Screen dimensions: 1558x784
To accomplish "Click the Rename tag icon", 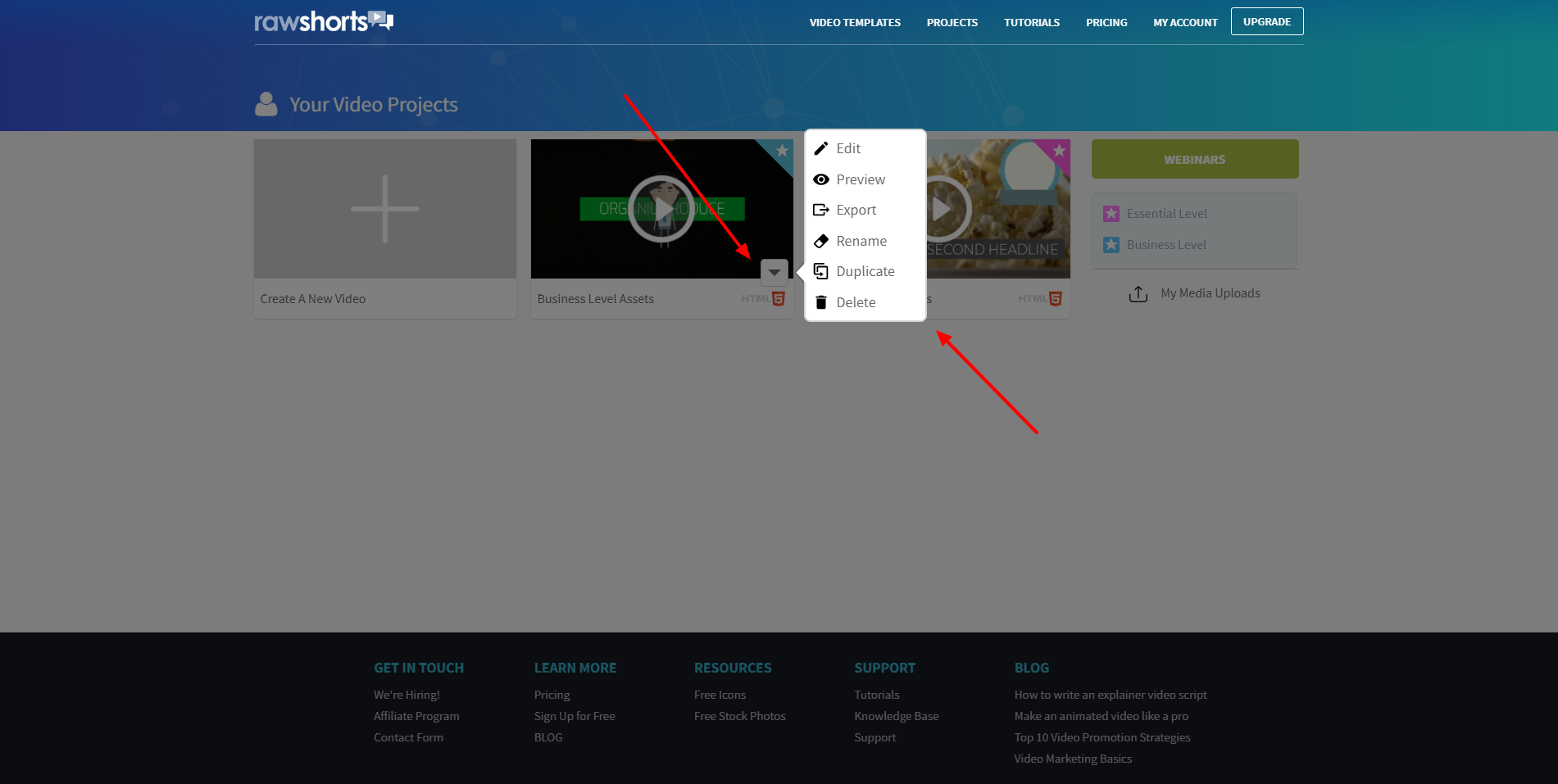I will pos(820,241).
